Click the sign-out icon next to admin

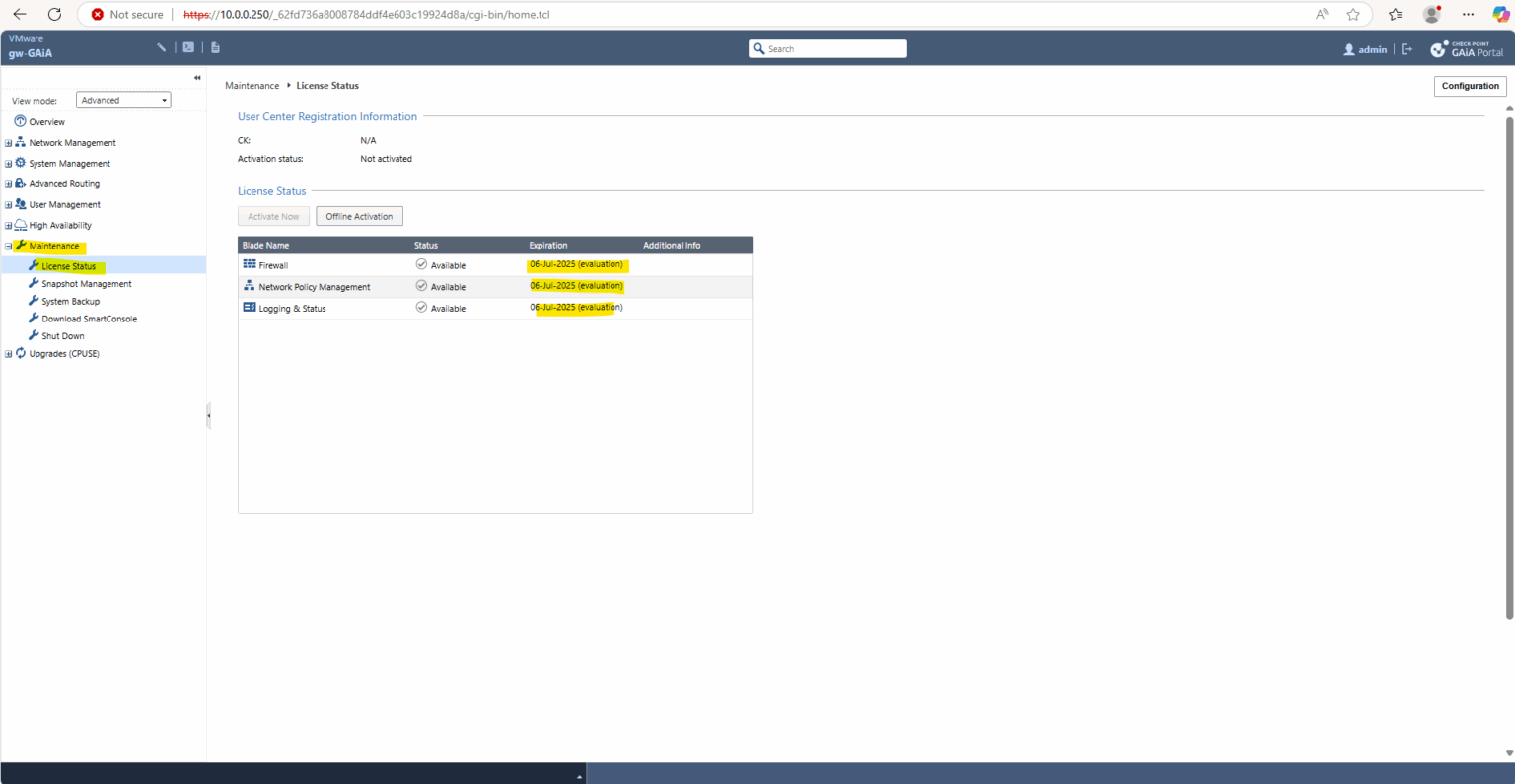coord(1407,48)
